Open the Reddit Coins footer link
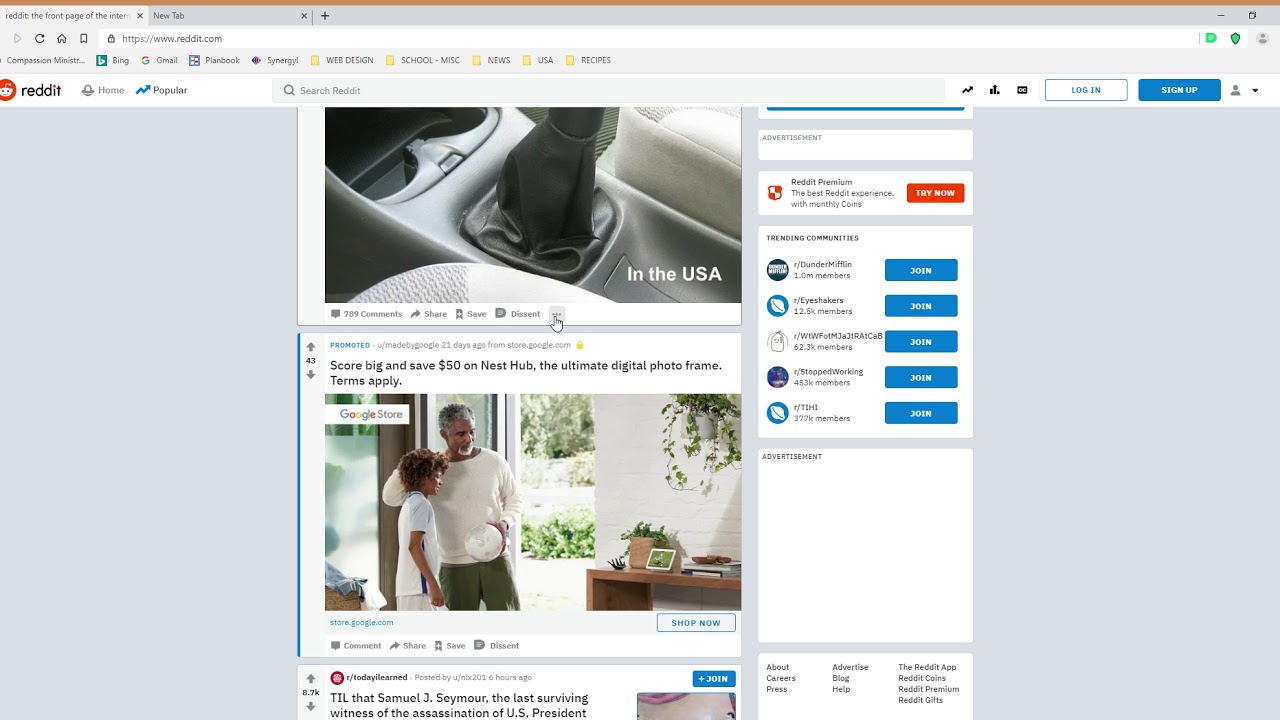 point(922,678)
